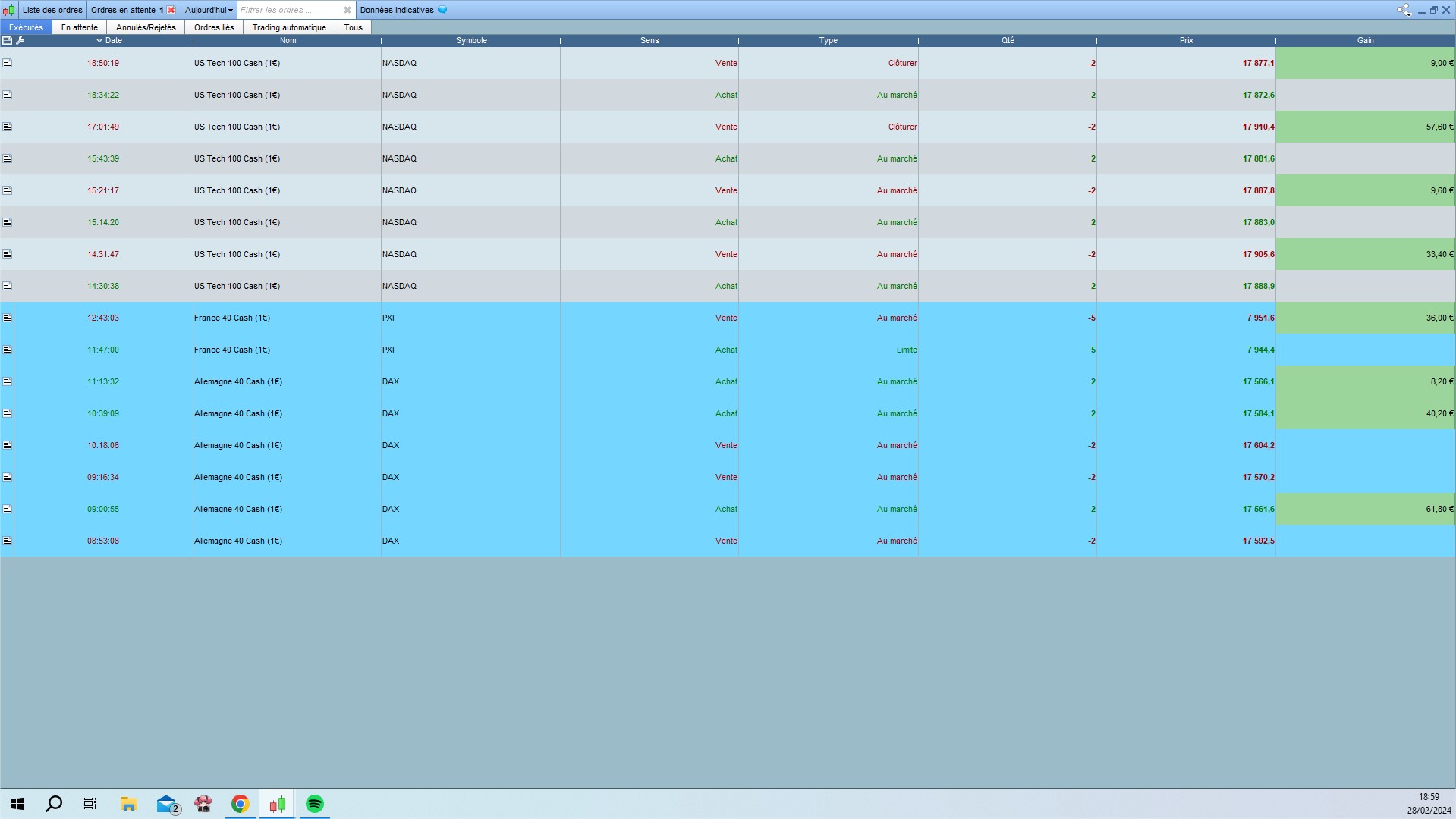Open the share icon at top right
This screenshot has height=819, width=1456.
[1404, 10]
